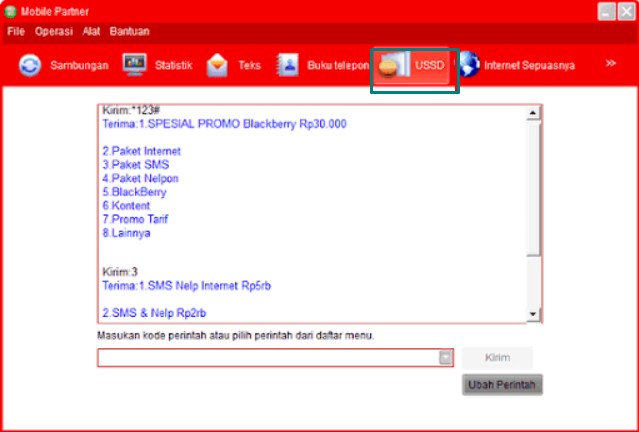Select the '2.Paket Internet' line
The width and height of the screenshot is (639, 432).
tap(141, 151)
